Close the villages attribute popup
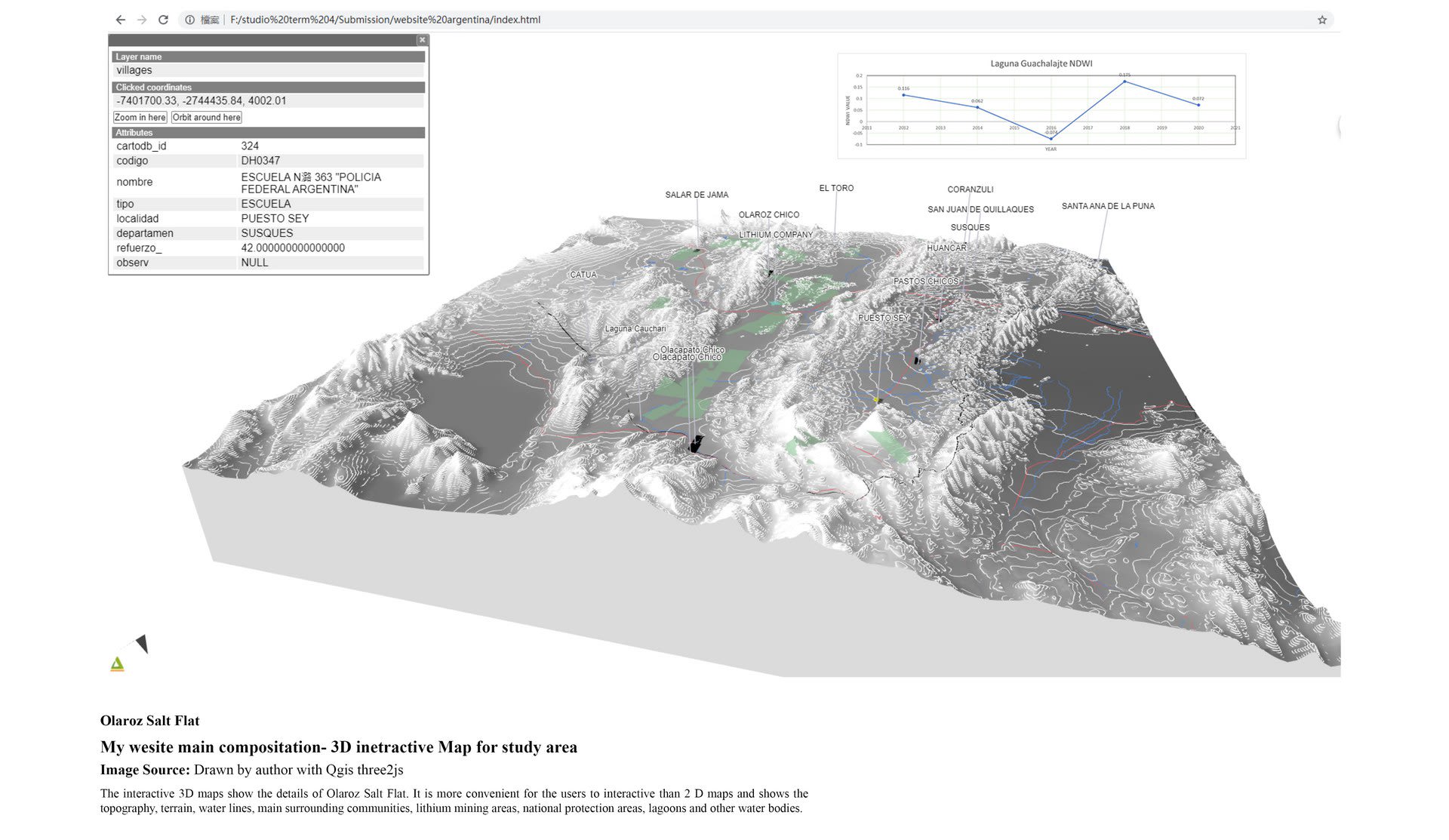 pos(422,40)
